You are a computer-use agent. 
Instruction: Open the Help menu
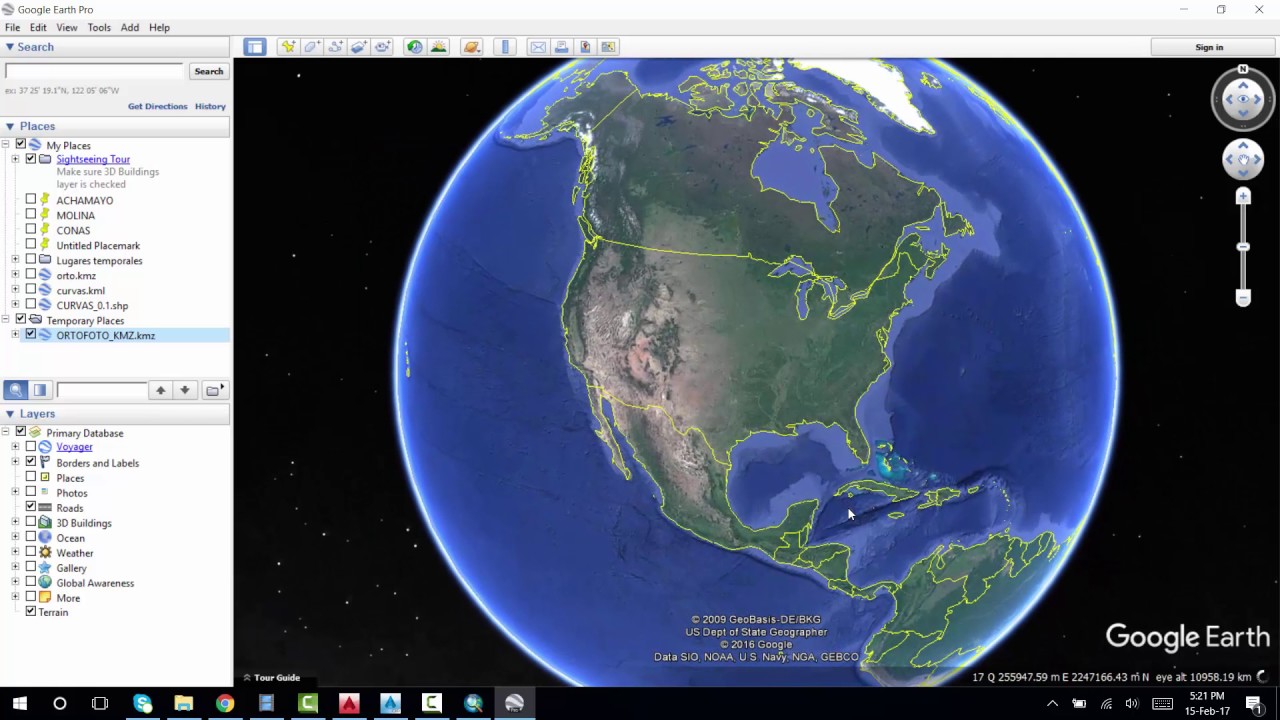tap(159, 27)
